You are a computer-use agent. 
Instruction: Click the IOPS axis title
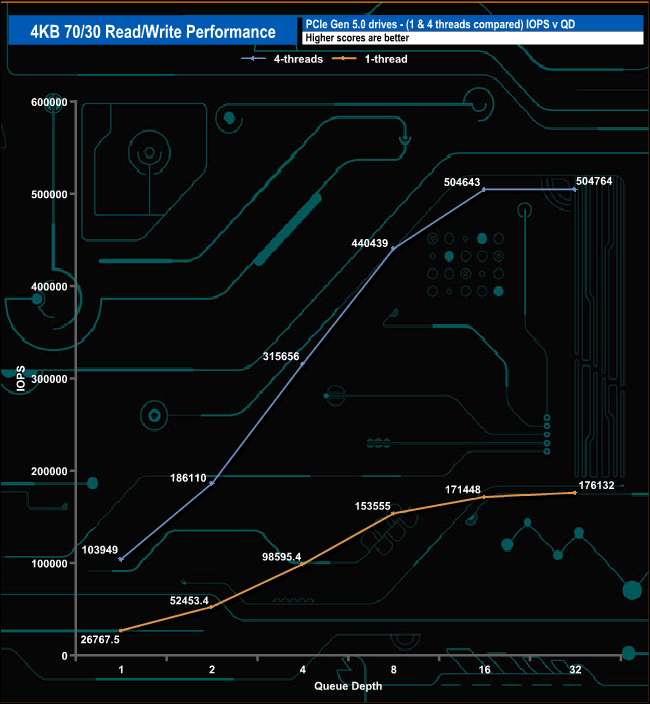click(21, 378)
